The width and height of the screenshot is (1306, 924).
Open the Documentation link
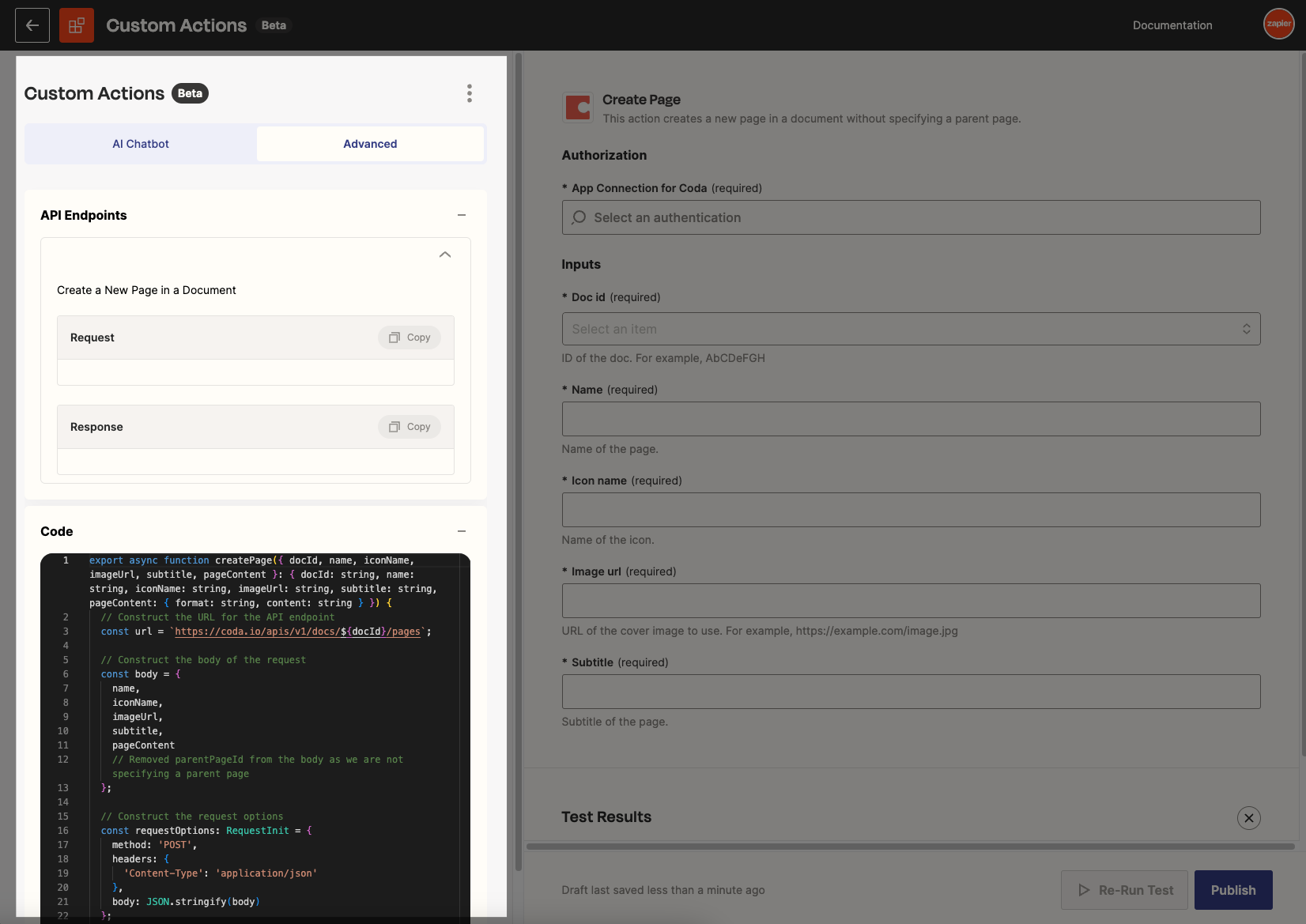(1172, 25)
